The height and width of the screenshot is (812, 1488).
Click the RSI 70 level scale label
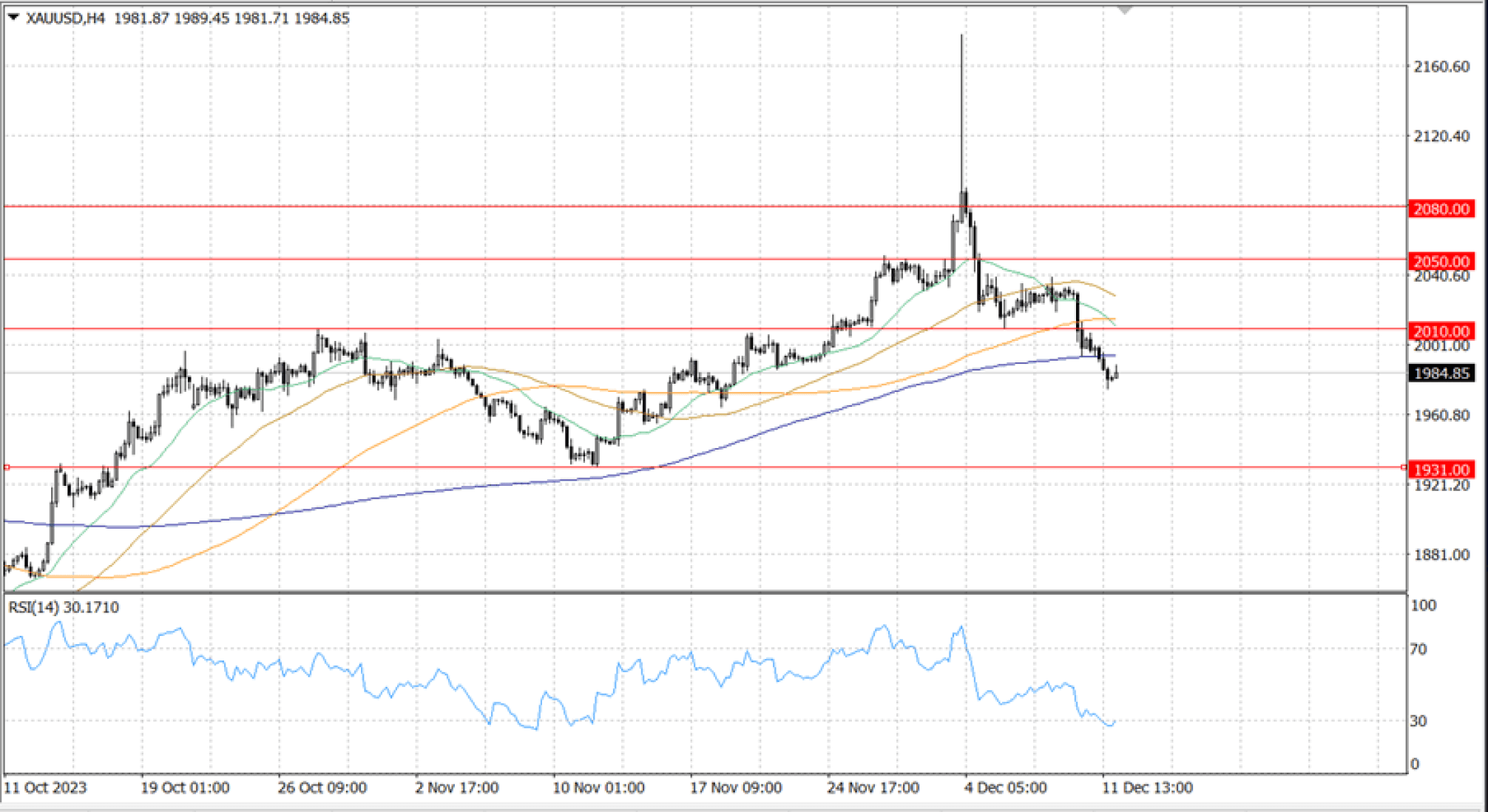pos(1418,649)
